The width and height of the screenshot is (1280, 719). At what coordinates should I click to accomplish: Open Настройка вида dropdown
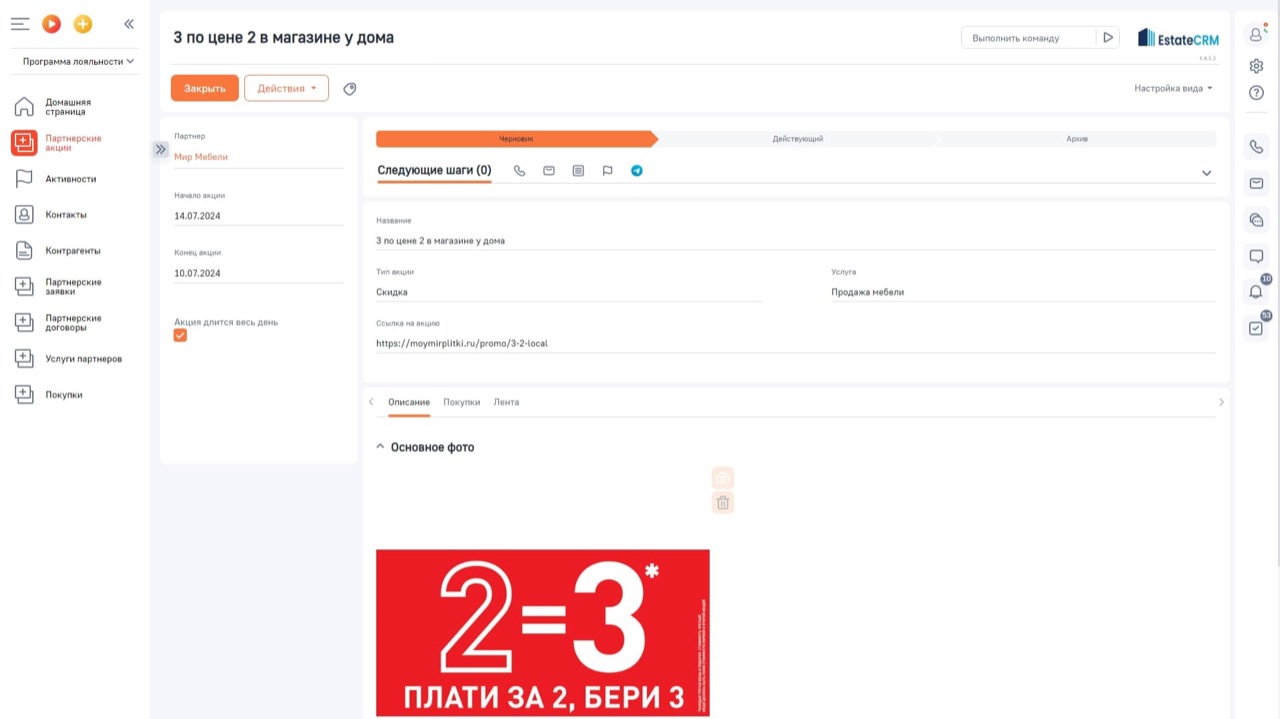(1173, 88)
